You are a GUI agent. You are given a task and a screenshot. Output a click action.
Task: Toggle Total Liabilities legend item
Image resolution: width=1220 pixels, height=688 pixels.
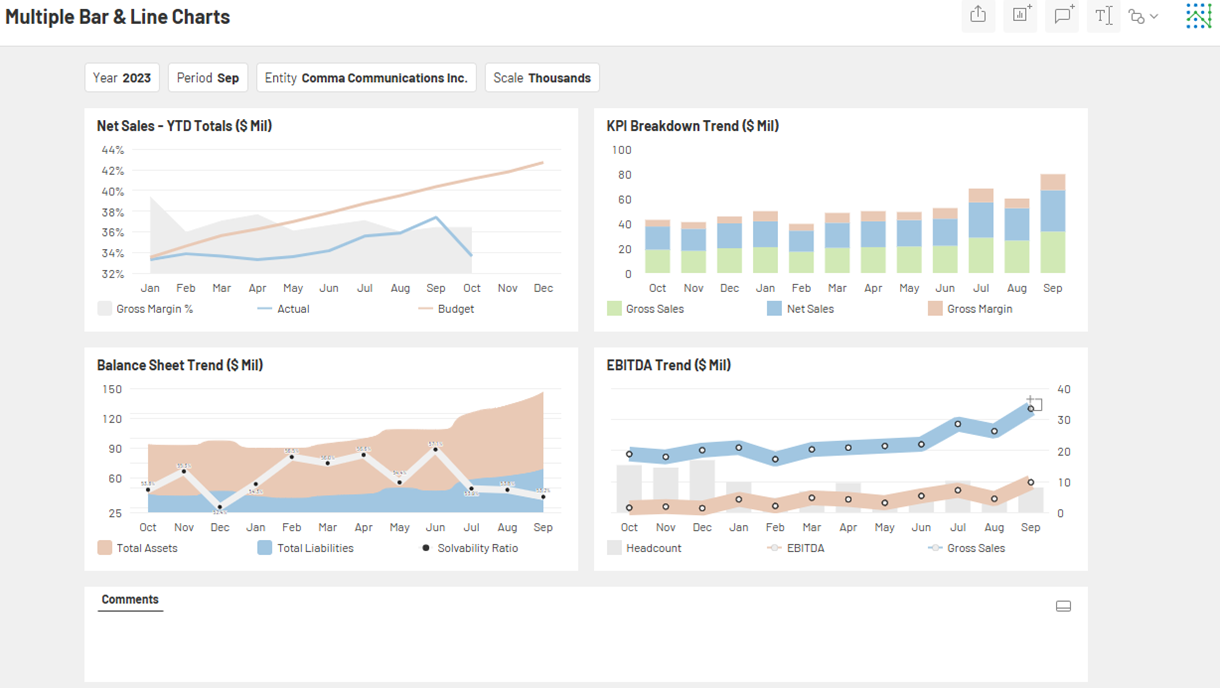[x=305, y=548]
